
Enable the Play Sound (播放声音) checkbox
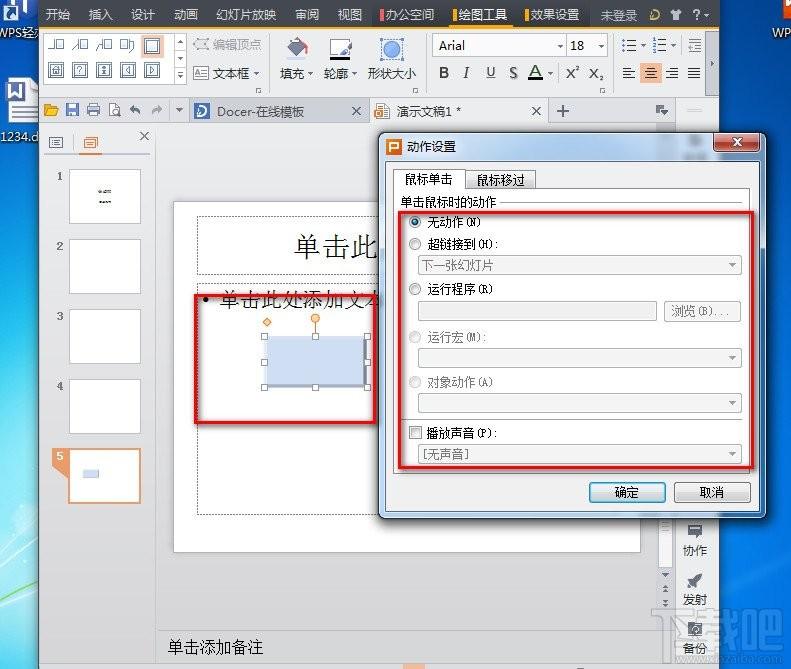[x=415, y=433]
